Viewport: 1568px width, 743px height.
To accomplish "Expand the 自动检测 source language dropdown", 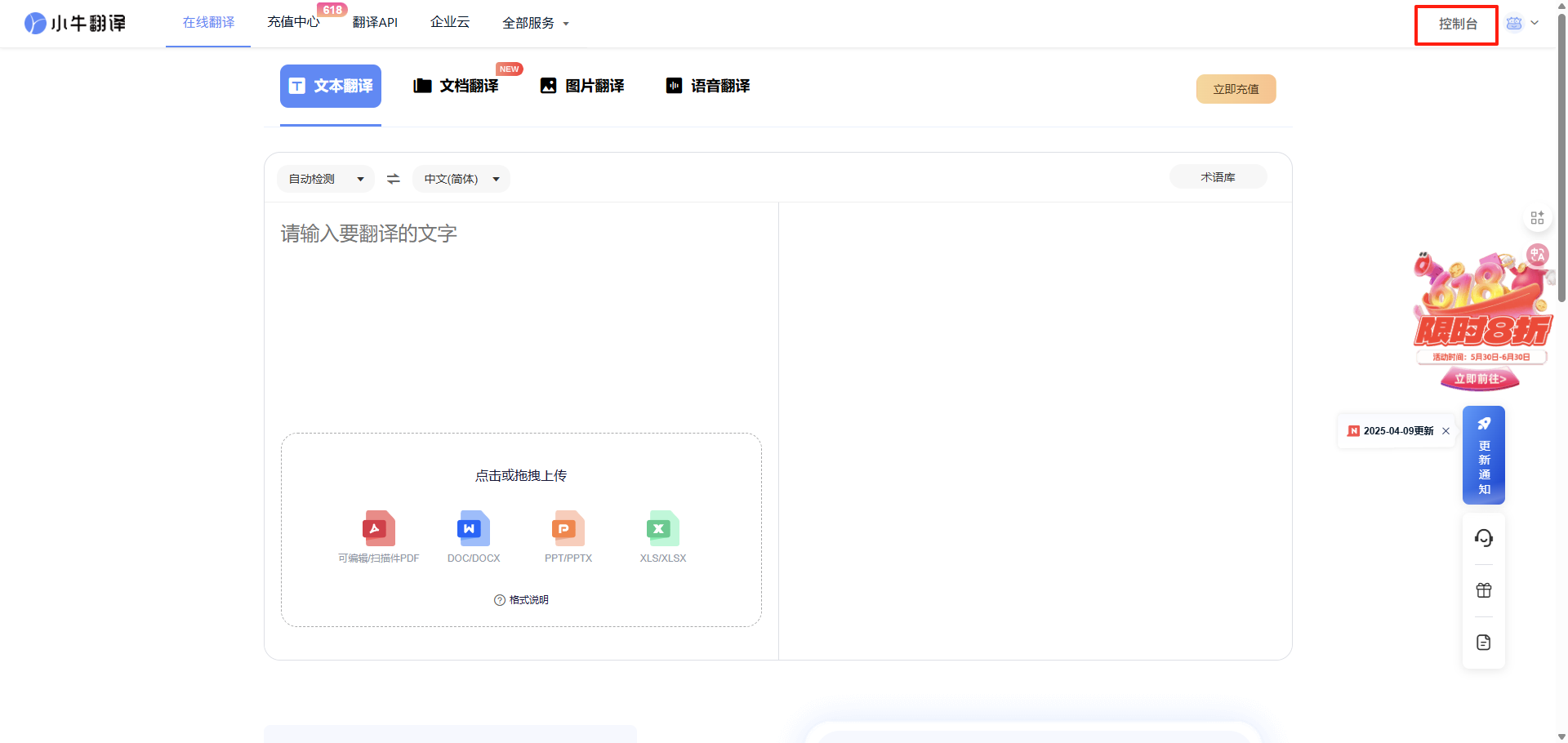I will pyautogui.click(x=326, y=179).
